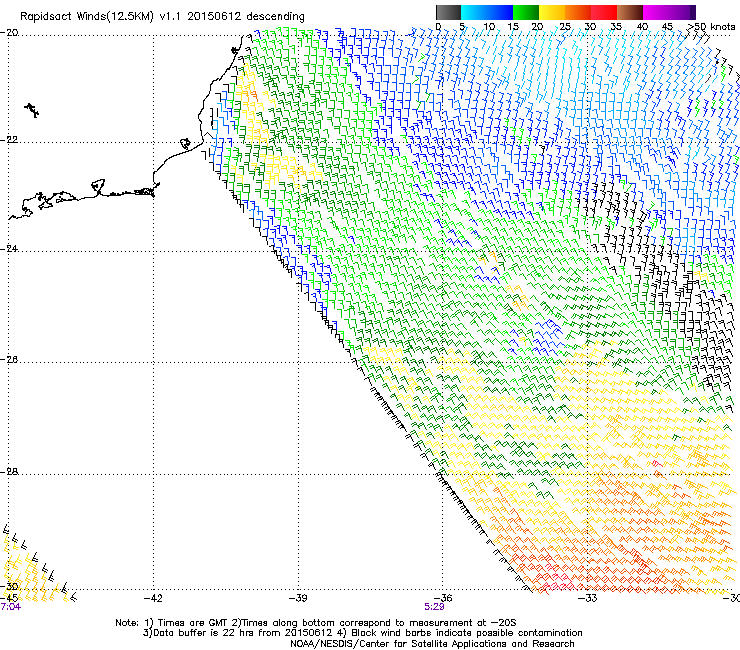Screen dimensions: 740x650
Task: Click the purple '7:04' time stamp
Action: (10, 607)
